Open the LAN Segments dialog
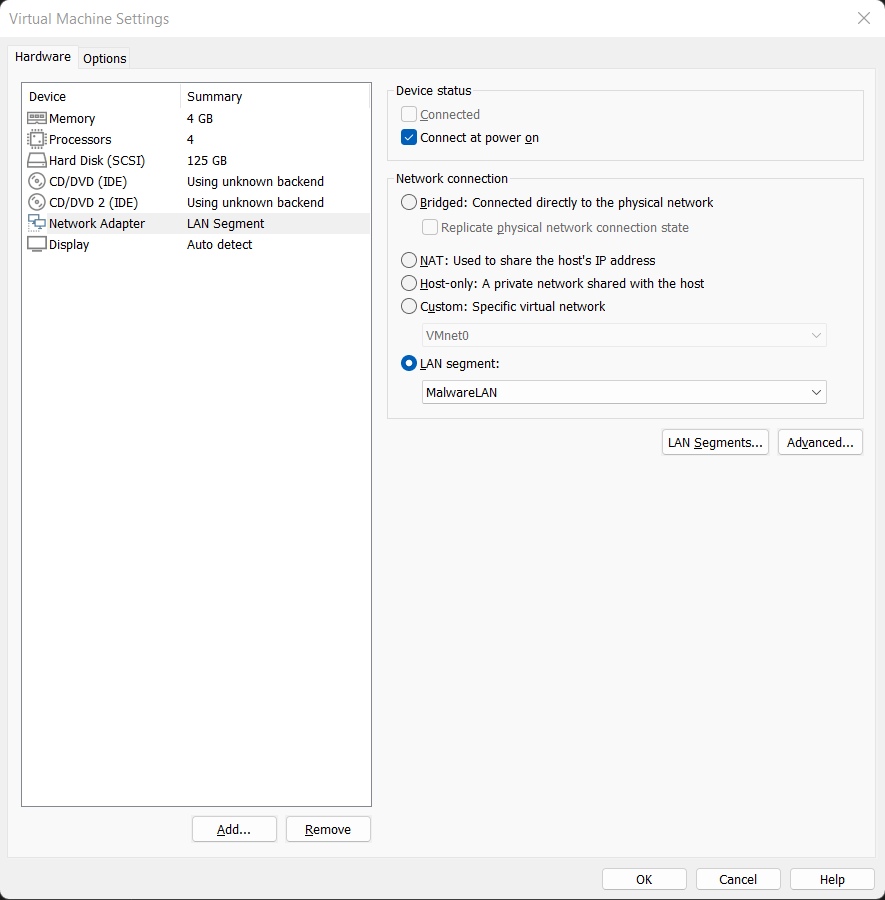Image resolution: width=885 pixels, height=900 pixels. coord(715,442)
